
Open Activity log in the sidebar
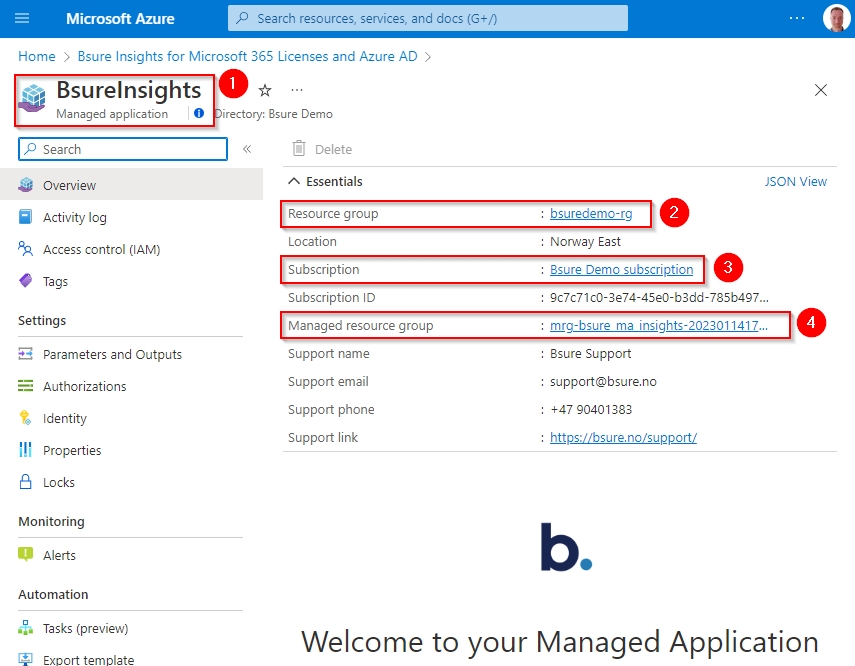[x=74, y=217]
